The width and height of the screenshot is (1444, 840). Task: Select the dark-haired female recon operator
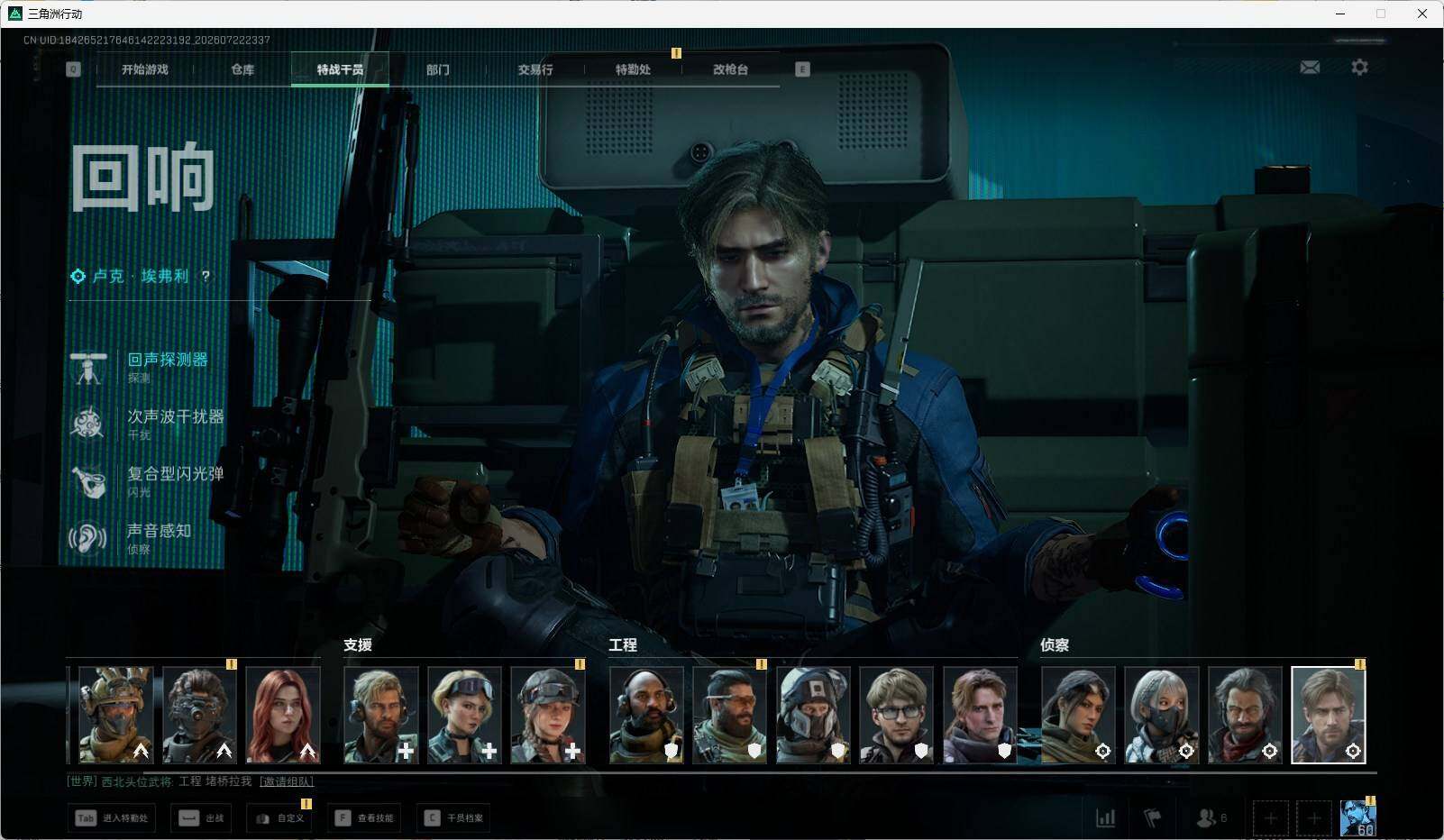[1078, 715]
